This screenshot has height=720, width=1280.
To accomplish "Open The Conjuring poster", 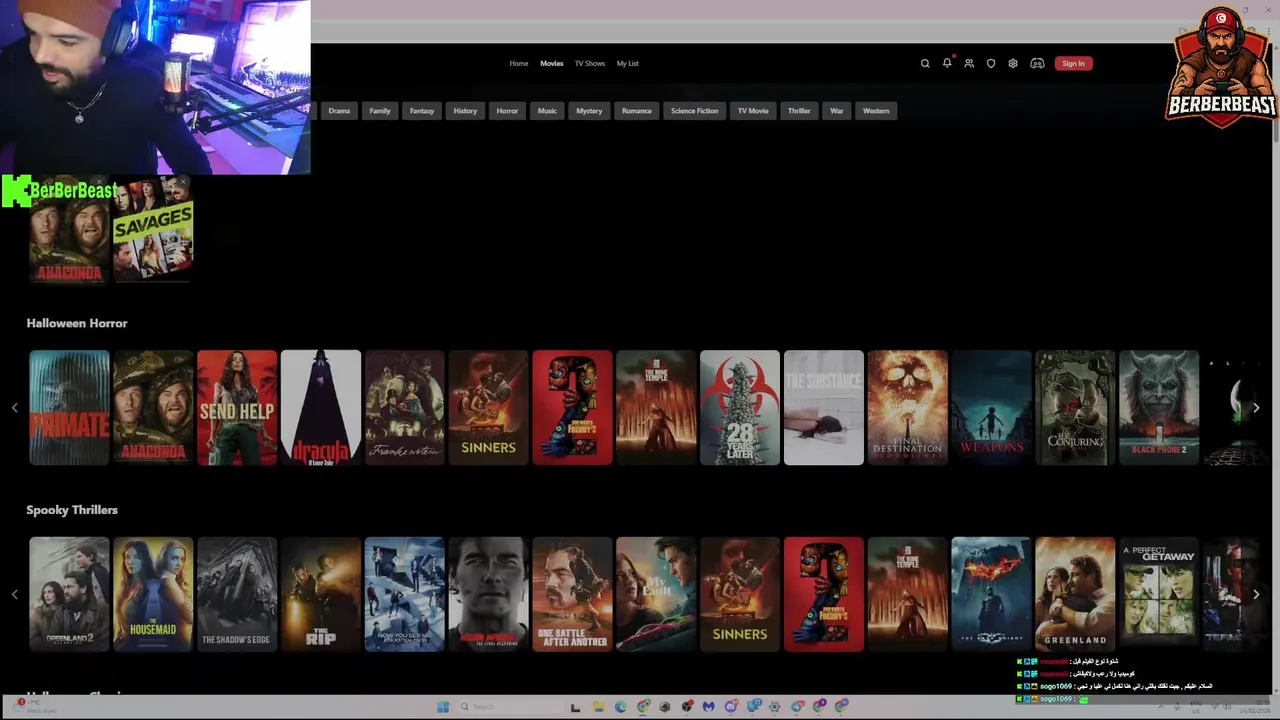I will [x=1075, y=407].
